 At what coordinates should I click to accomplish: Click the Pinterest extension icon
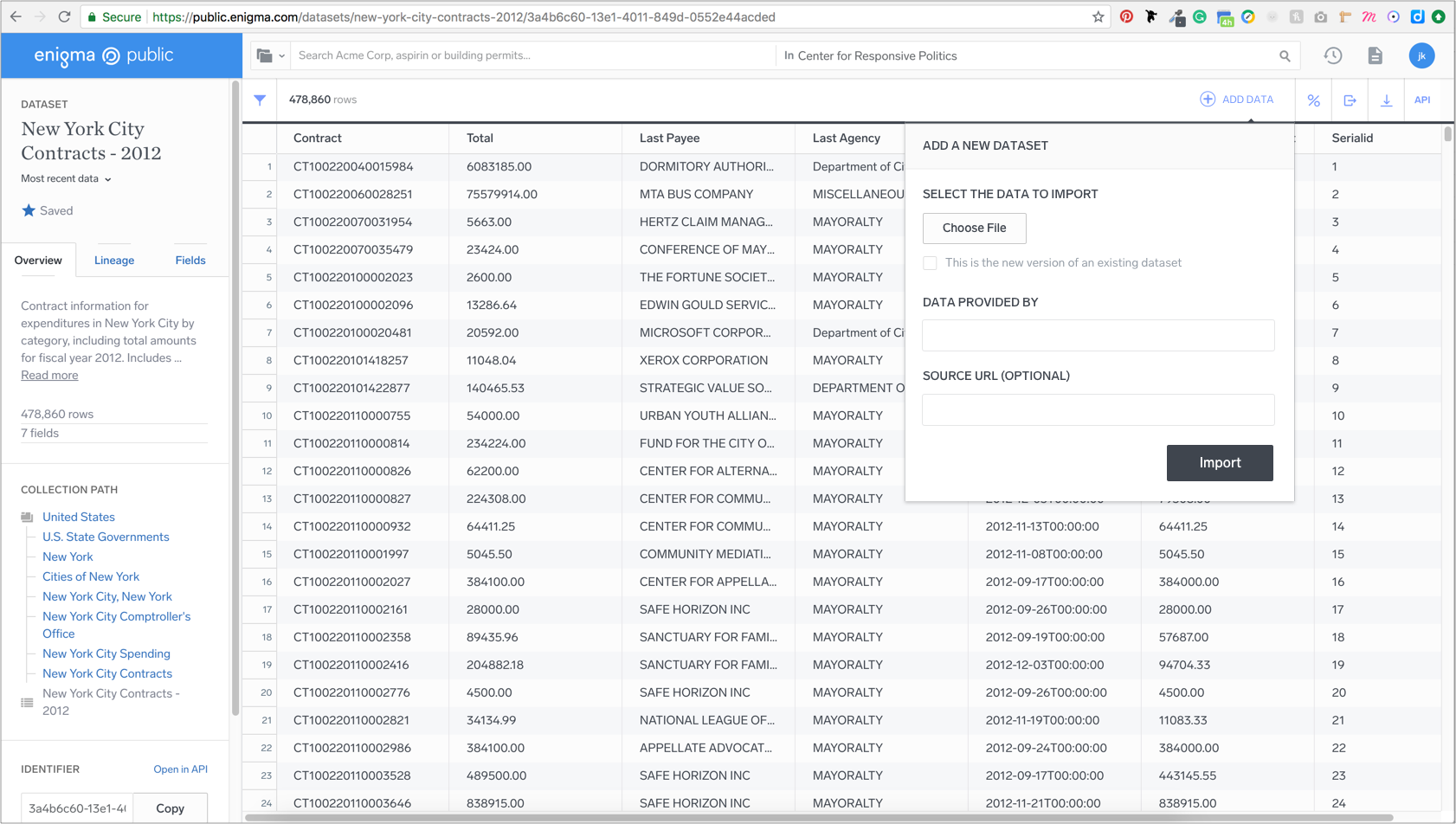click(1126, 16)
